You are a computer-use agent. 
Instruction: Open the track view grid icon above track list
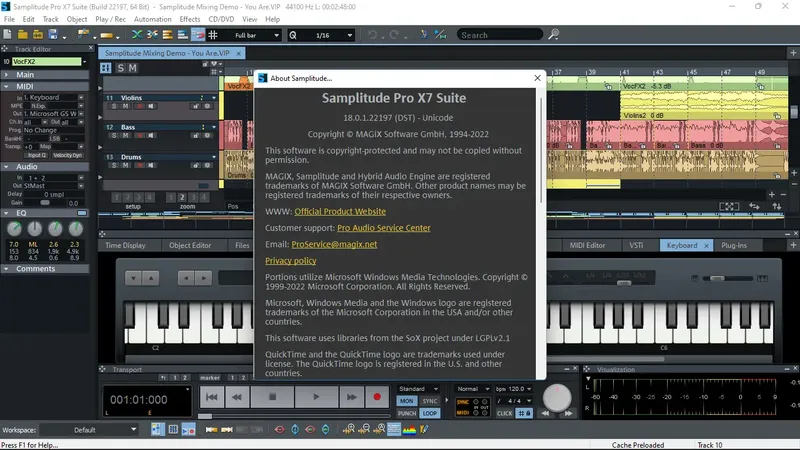[106, 68]
